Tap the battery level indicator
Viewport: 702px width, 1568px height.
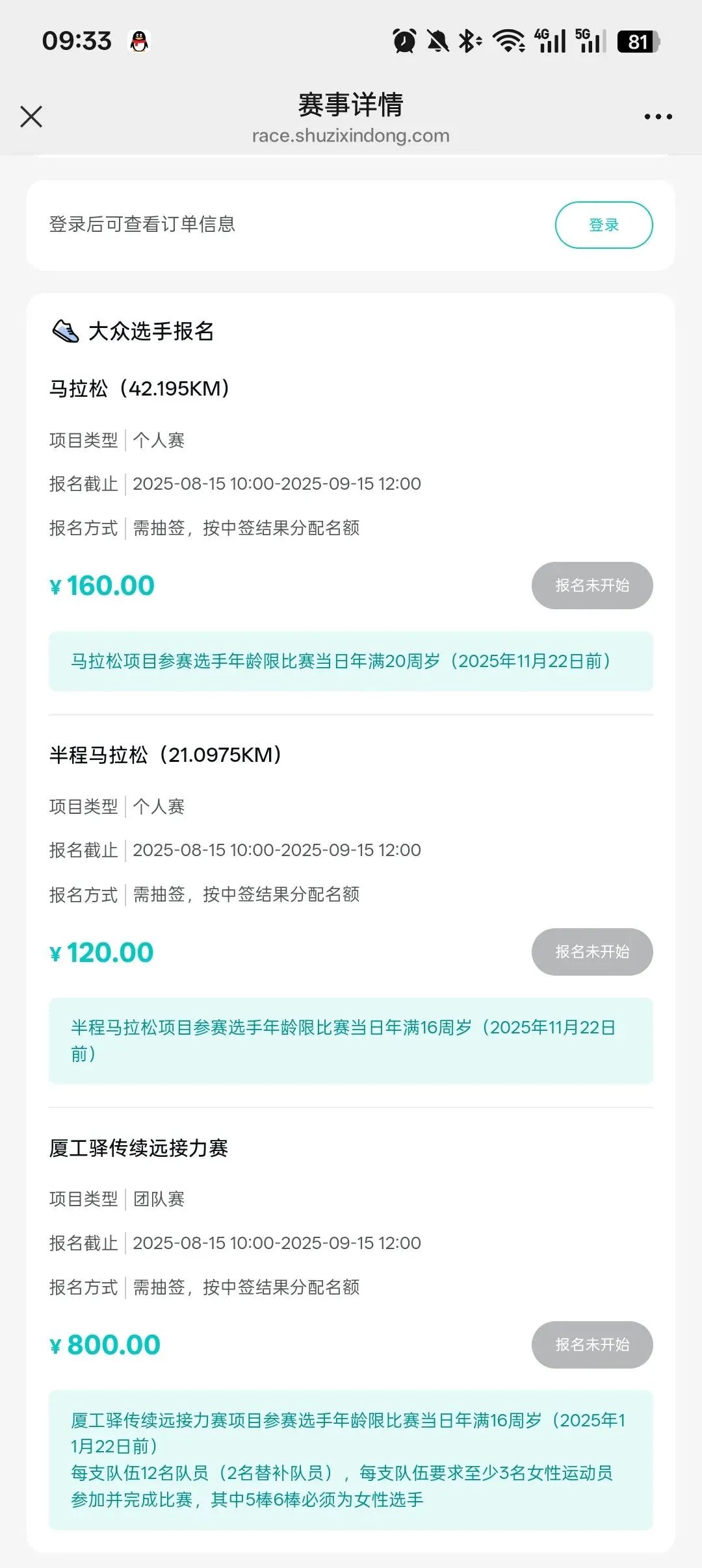point(638,42)
